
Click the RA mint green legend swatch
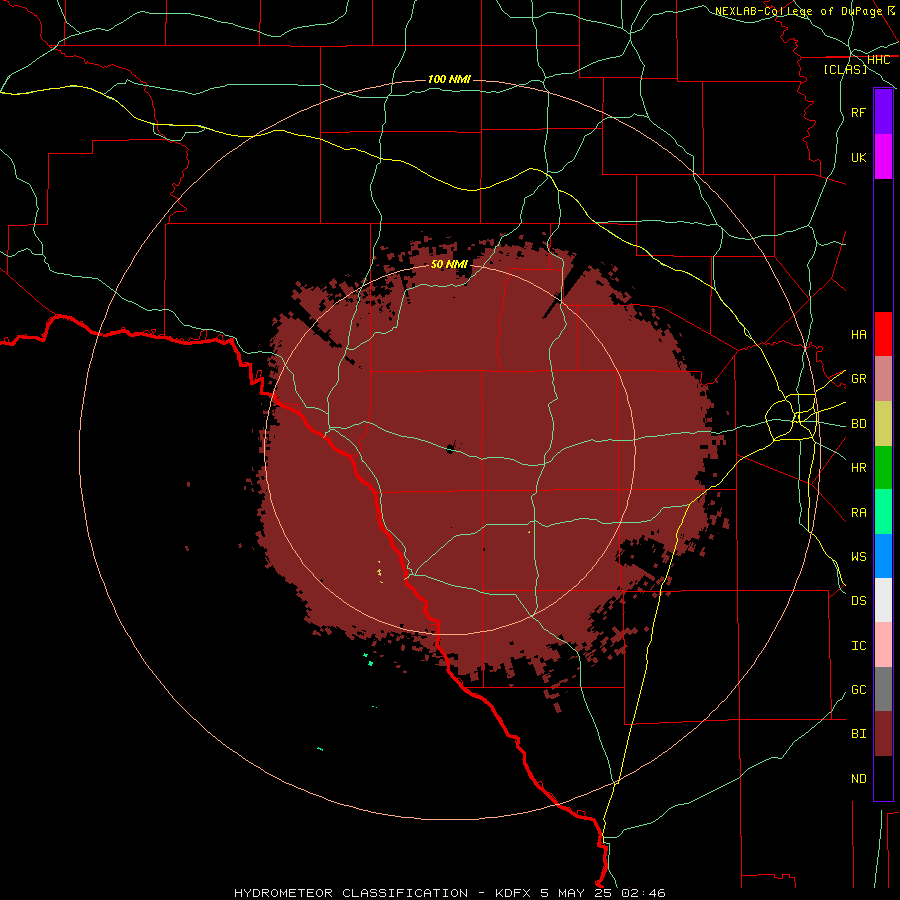tap(883, 512)
